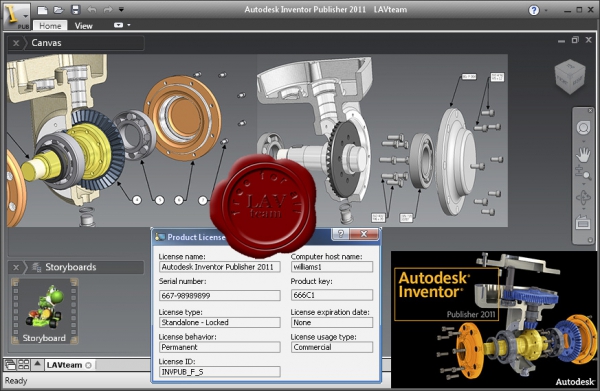
Task: Select the Storyboard thumbnail
Action: click(x=44, y=311)
